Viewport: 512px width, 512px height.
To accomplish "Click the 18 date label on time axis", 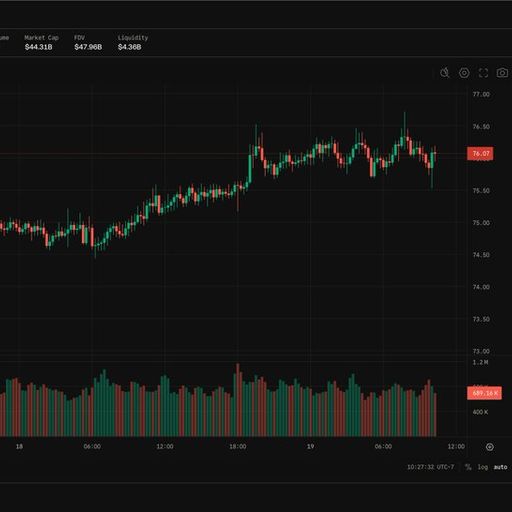I will [19, 446].
